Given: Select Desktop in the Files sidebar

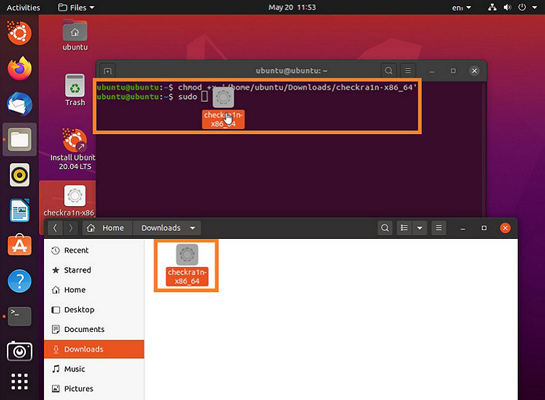Looking at the screenshot, I should click(x=94, y=310).
